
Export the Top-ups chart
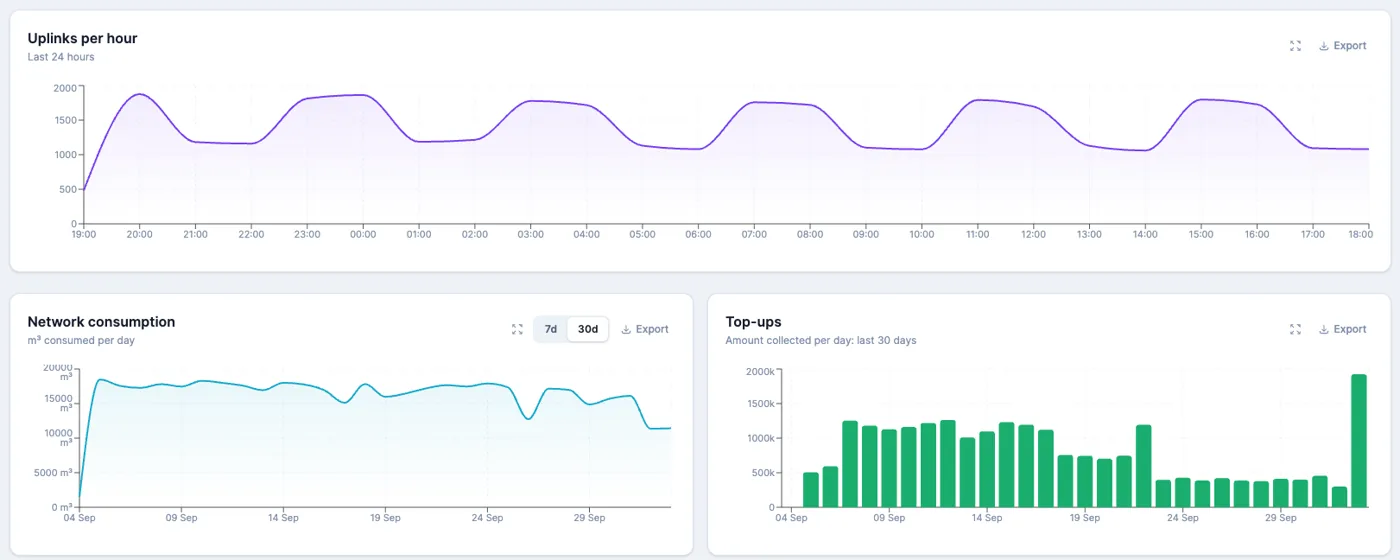(x=1342, y=329)
